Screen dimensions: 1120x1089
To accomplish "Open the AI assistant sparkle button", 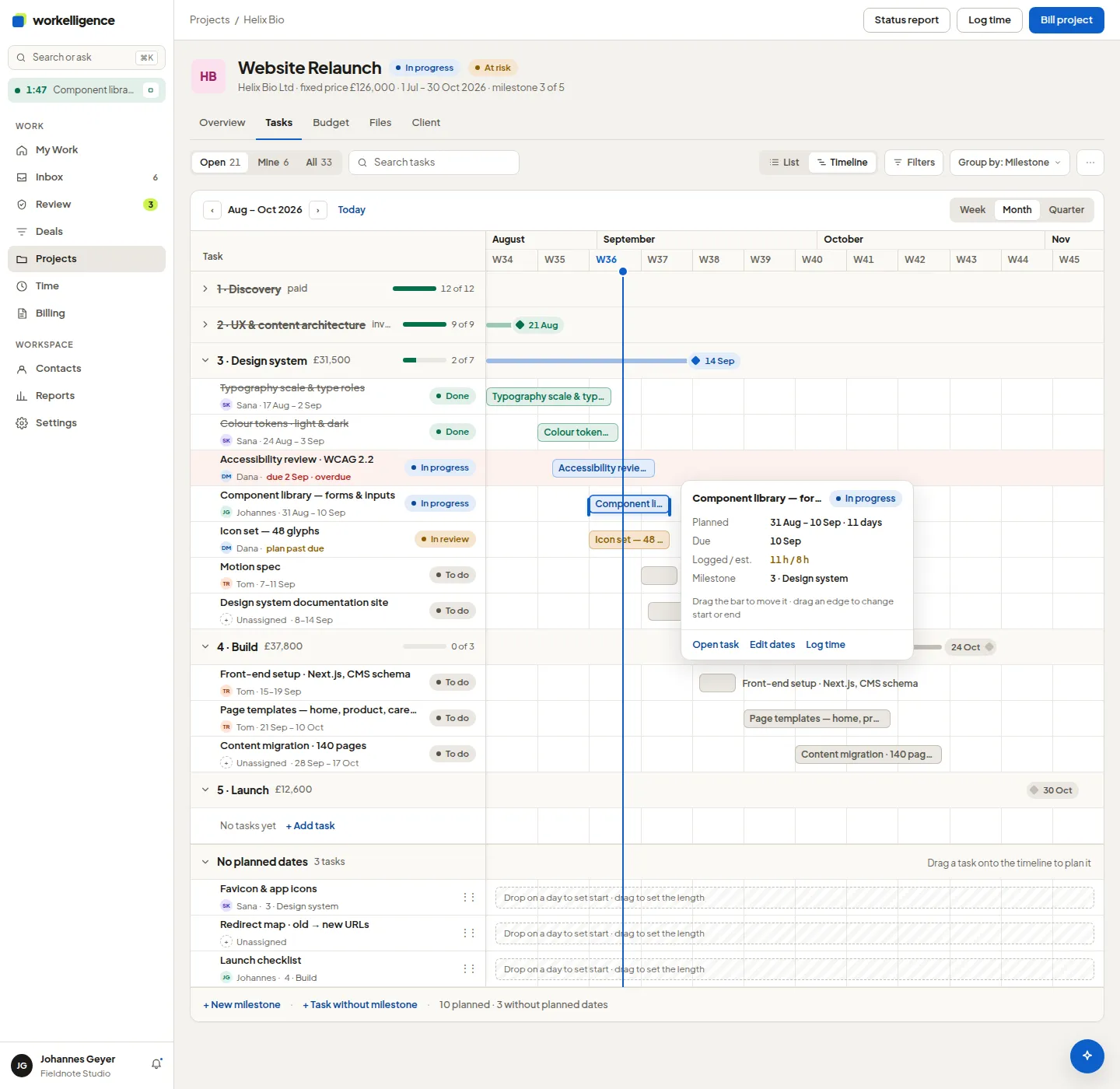I will pyautogui.click(x=1087, y=1056).
